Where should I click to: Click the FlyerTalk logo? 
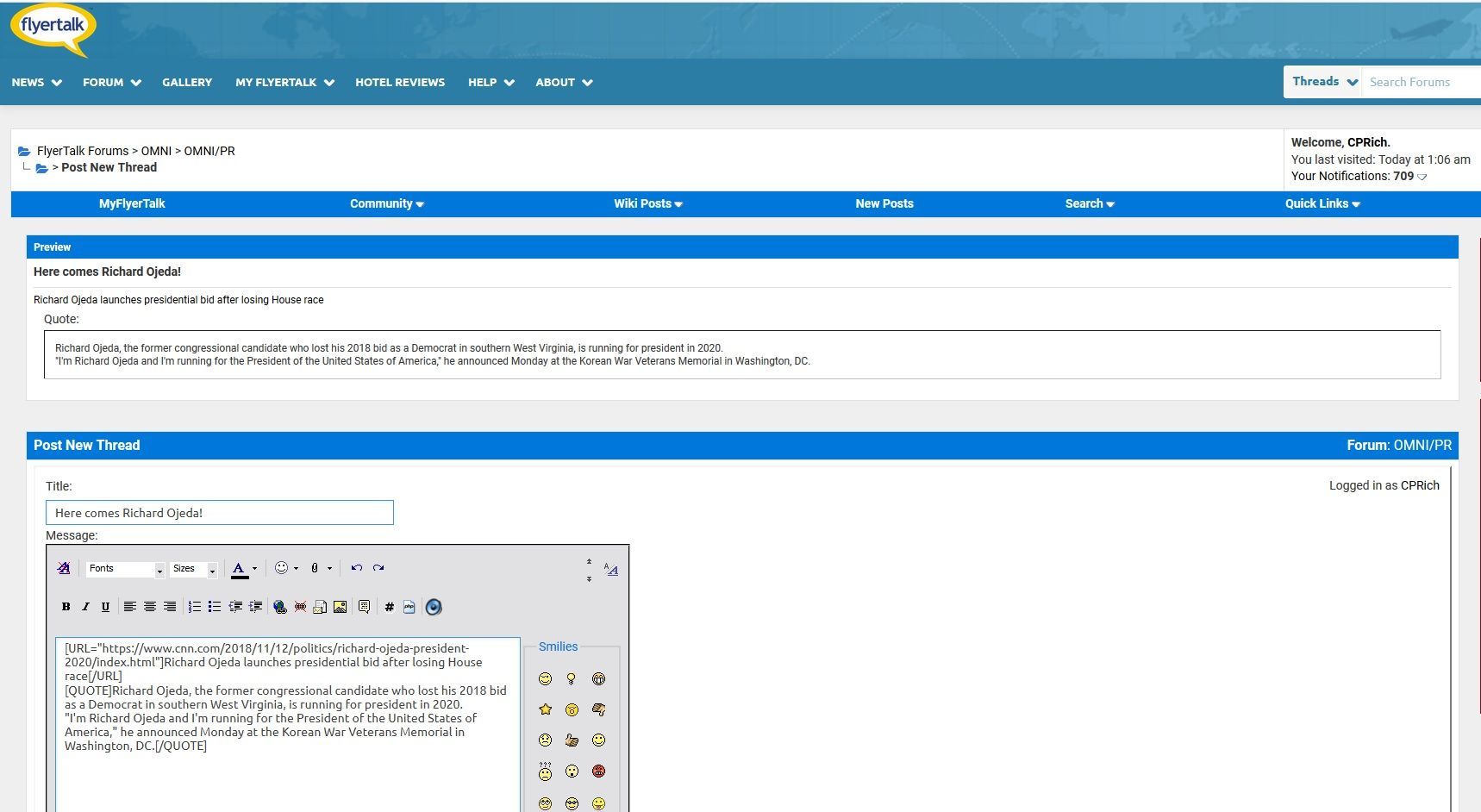[53, 30]
